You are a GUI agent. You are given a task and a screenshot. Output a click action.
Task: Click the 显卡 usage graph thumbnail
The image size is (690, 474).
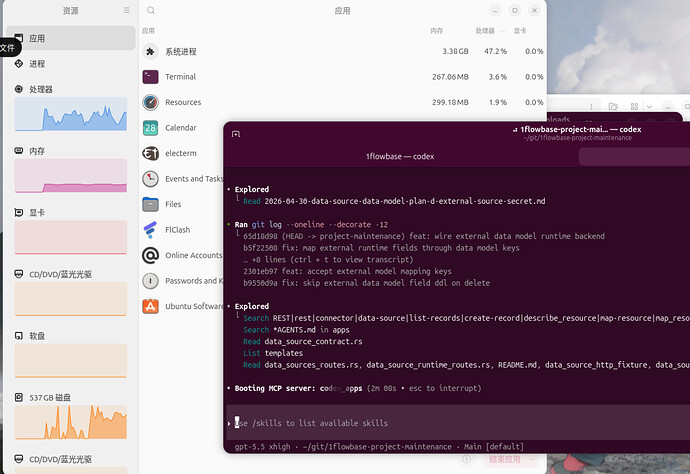click(71, 237)
